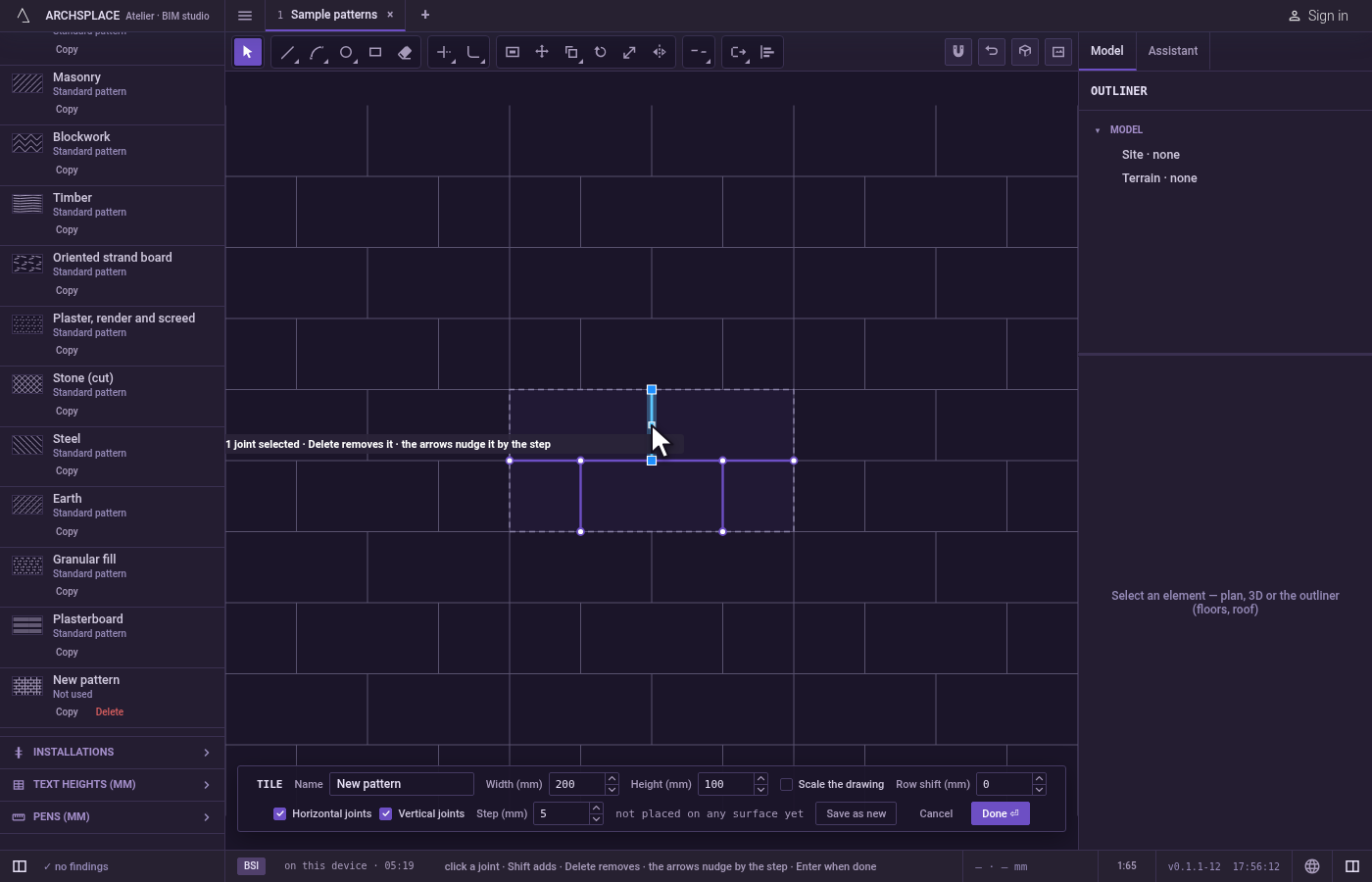Expand the PENS (MM) section
Screen dimensions: 1372x882
click(x=112, y=817)
